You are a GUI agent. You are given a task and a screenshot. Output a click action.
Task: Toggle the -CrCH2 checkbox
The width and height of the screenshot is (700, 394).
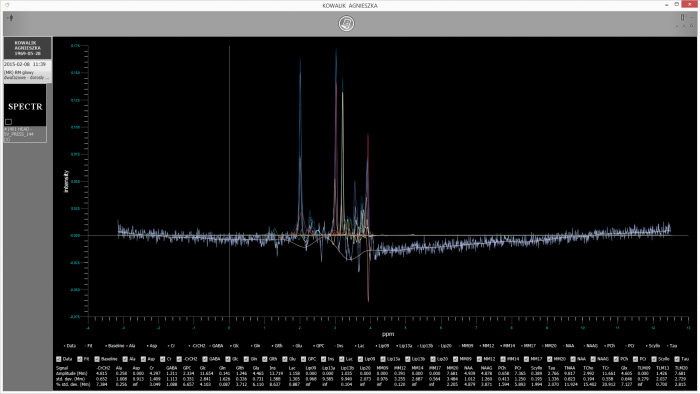point(179,359)
